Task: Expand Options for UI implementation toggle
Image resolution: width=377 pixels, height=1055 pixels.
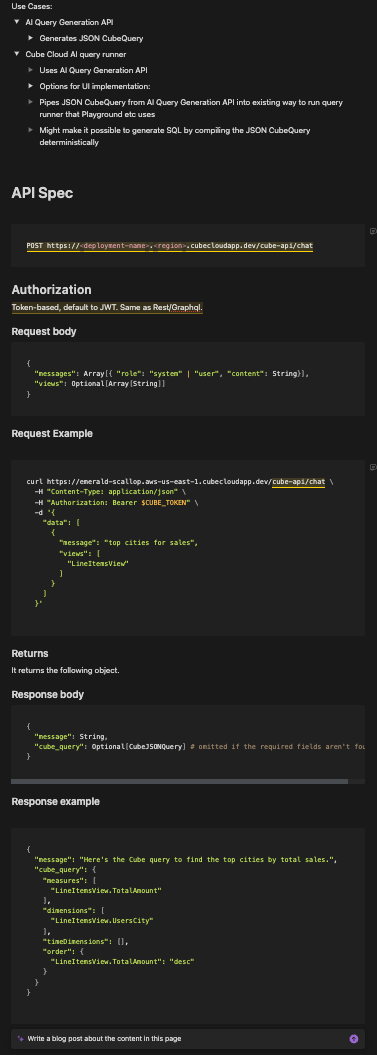Action: pyautogui.click(x=30, y=86)
